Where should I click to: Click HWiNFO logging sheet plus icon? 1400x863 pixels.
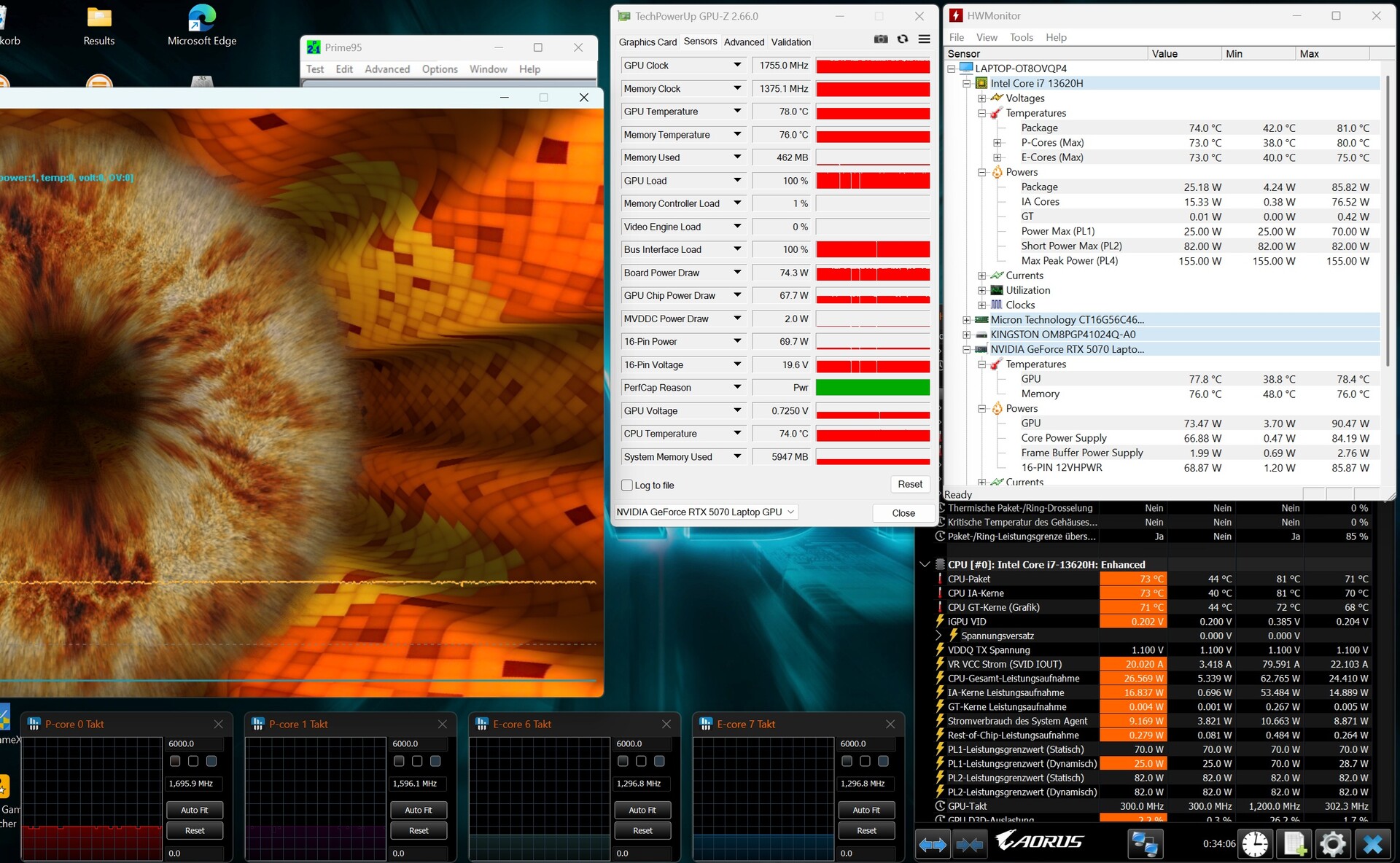[1295, 844]
